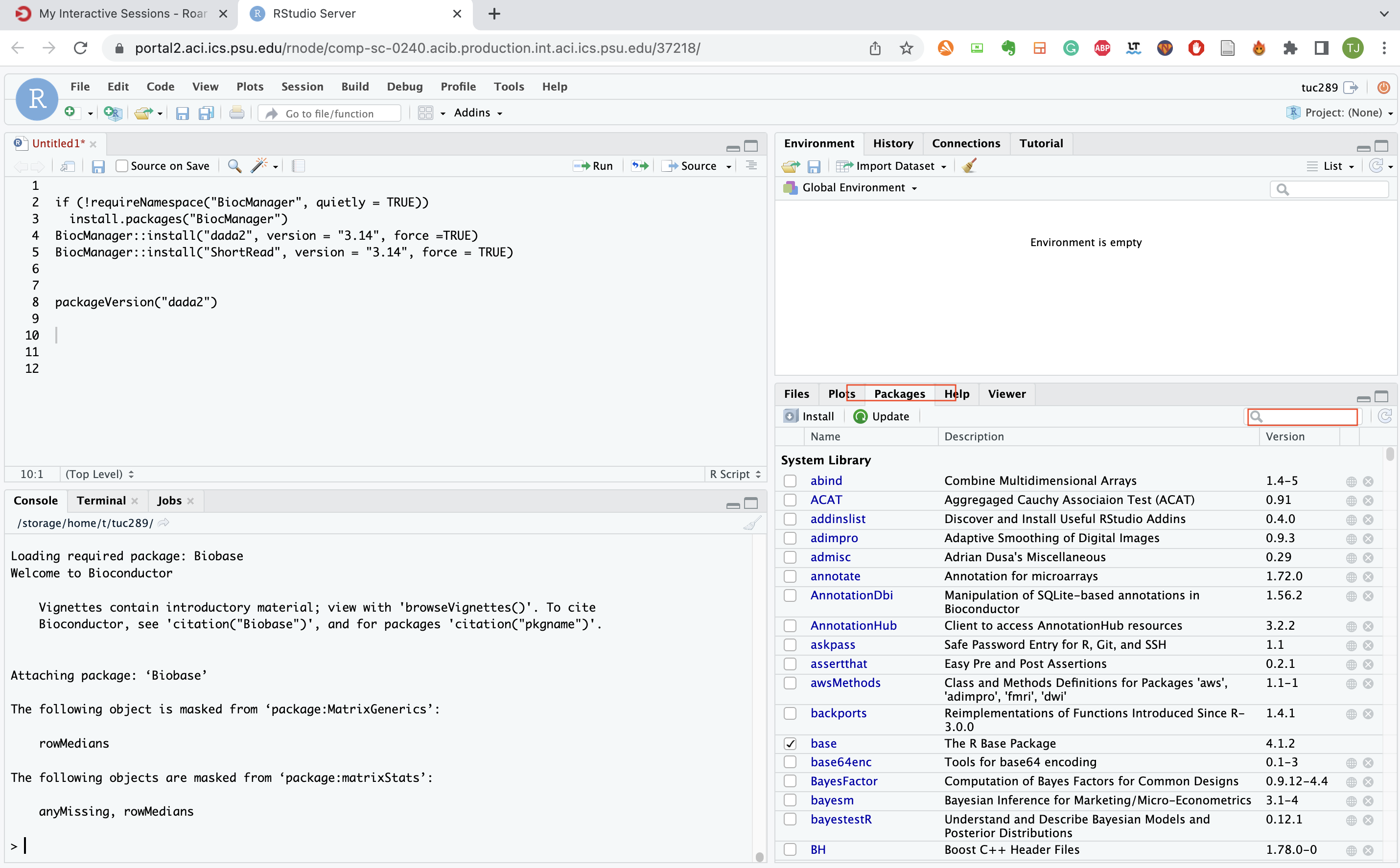Click the save all documents icon
The image size is (1400, 868).
[x=206, y=113]
